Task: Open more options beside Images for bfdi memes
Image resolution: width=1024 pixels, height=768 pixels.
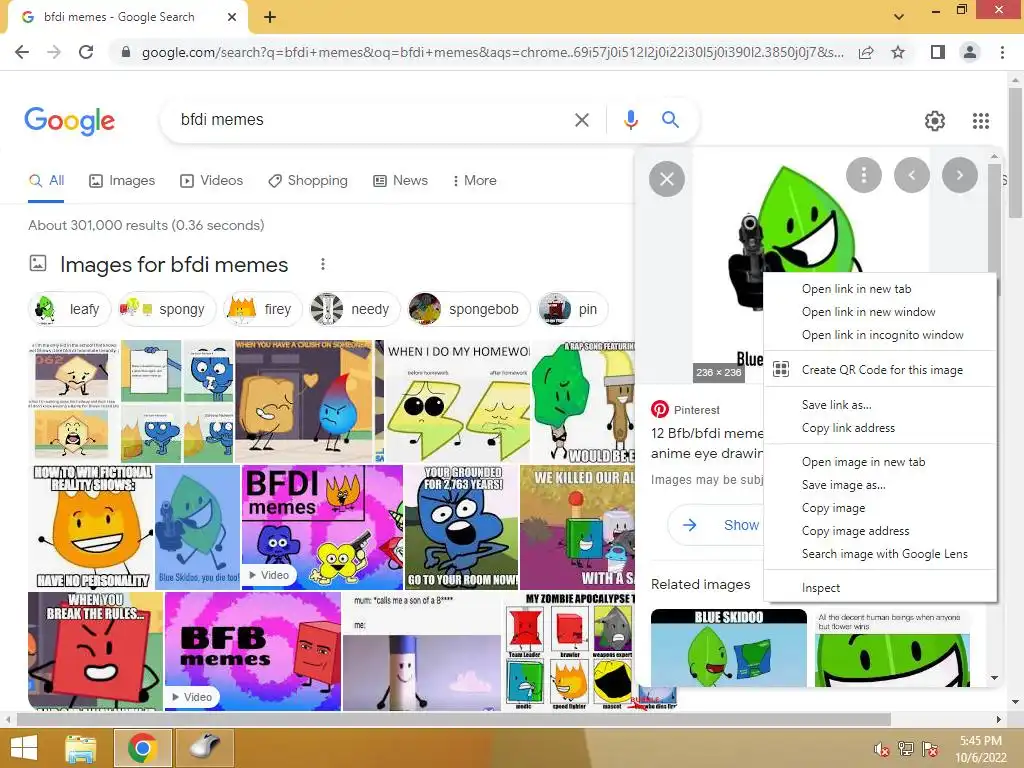Action: (323, 264)
